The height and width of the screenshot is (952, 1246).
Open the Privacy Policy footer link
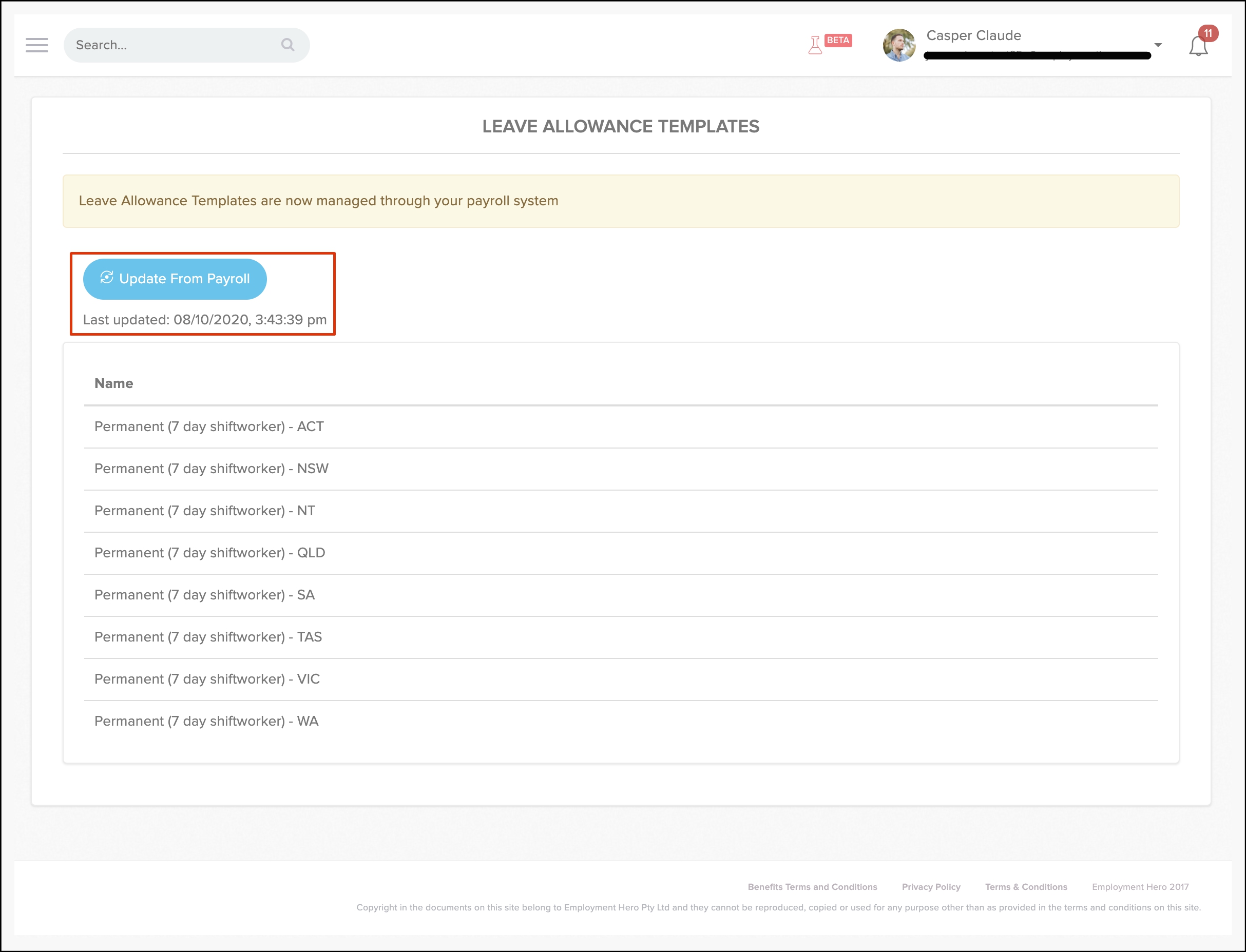click(x=931, y=887)
